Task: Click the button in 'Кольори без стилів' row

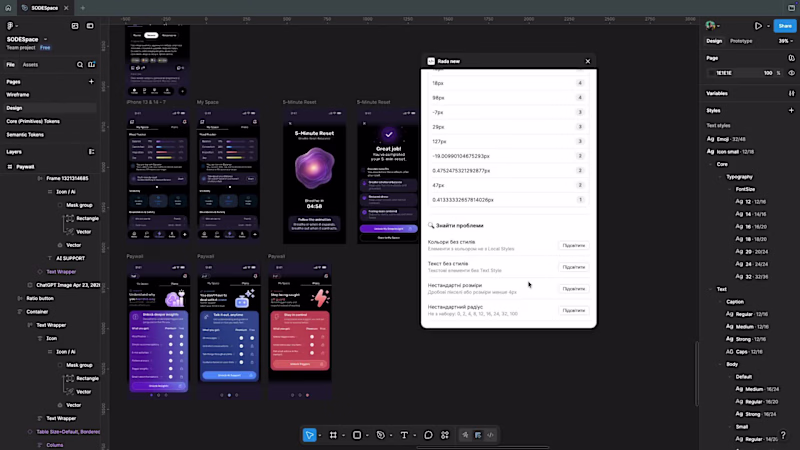Action: point(573,245)
